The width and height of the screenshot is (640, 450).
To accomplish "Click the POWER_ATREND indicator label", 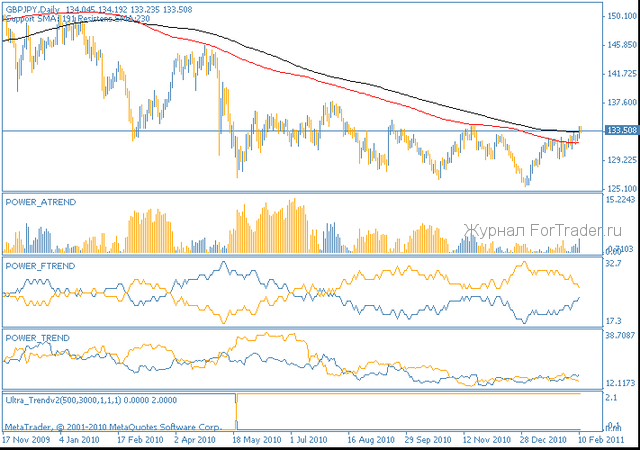I will pyautogui.click(x=41, y=202).
